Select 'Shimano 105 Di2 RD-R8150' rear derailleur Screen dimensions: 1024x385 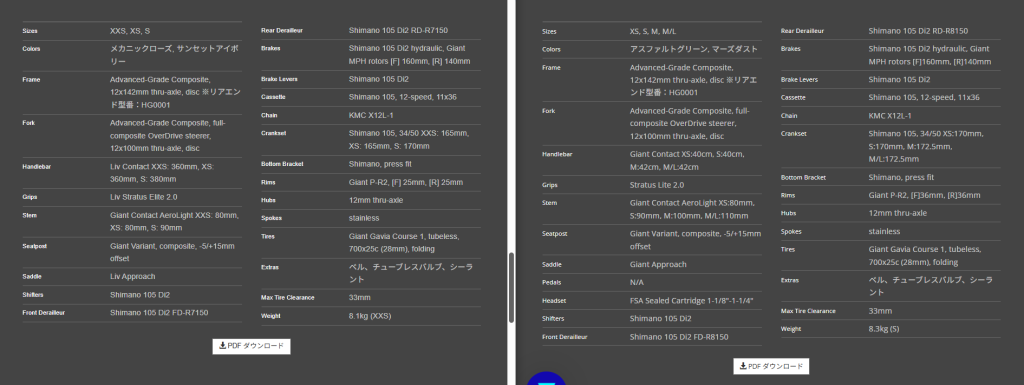point(918,31)
